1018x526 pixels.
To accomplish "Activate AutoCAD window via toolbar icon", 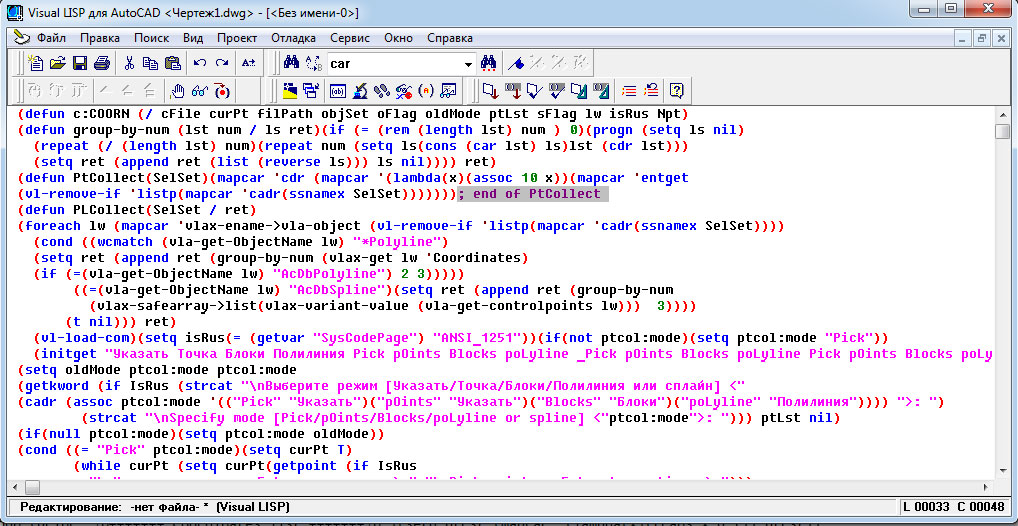I will point(290,90).
